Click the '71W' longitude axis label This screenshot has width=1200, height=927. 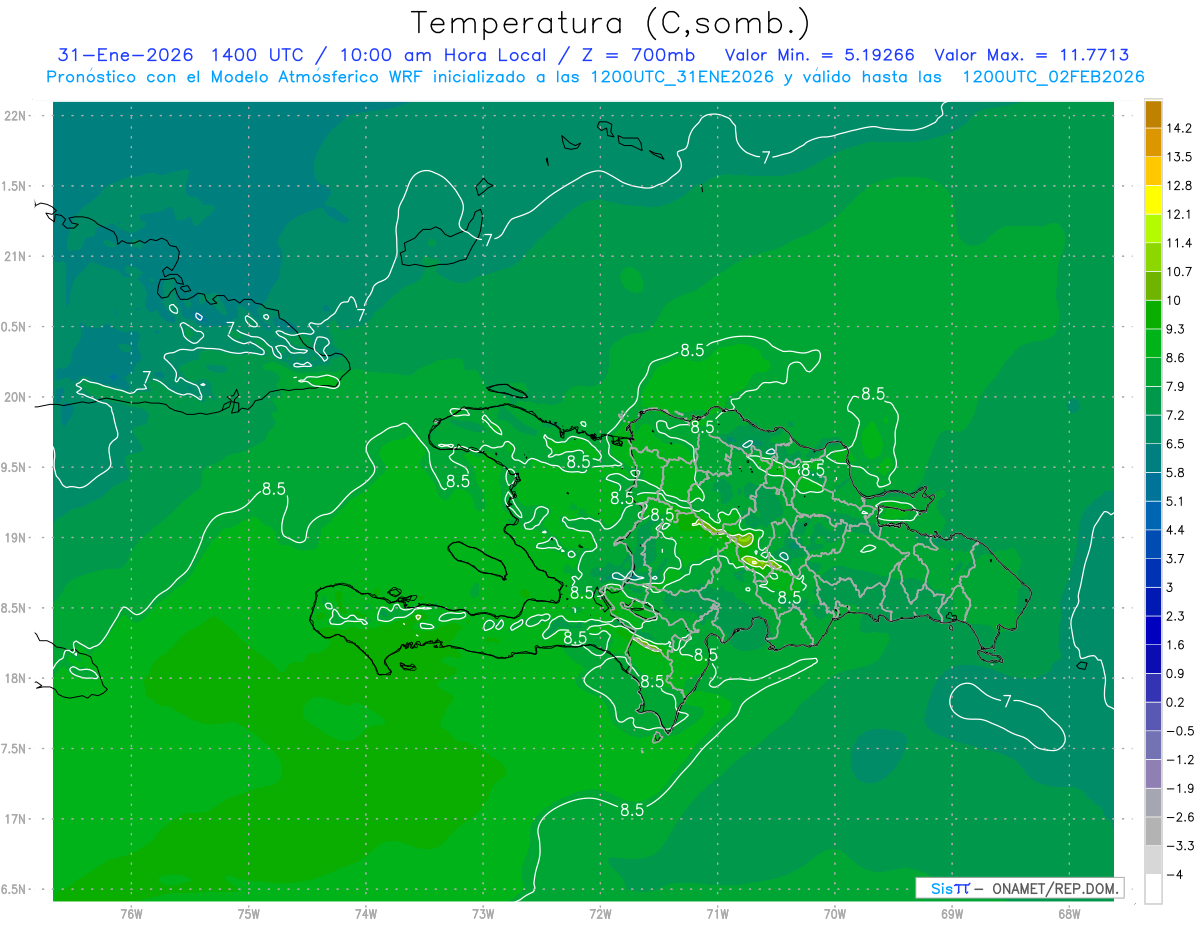(x=717, y=913)
